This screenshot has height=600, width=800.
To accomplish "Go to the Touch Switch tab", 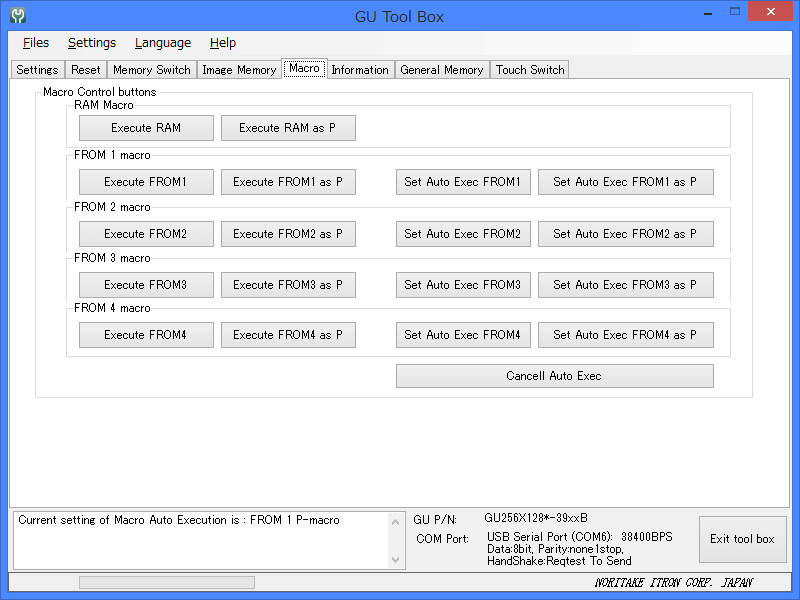I will click(x=530, y=70).
